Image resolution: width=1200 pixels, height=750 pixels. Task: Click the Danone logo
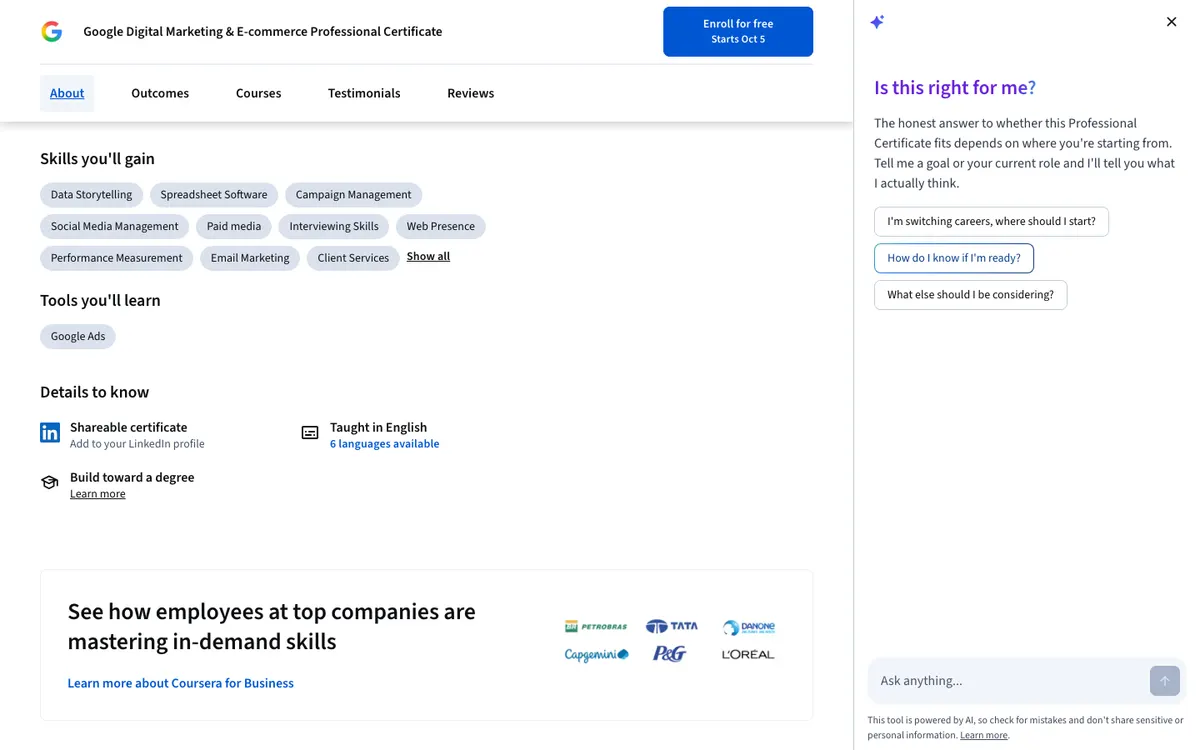749,628
